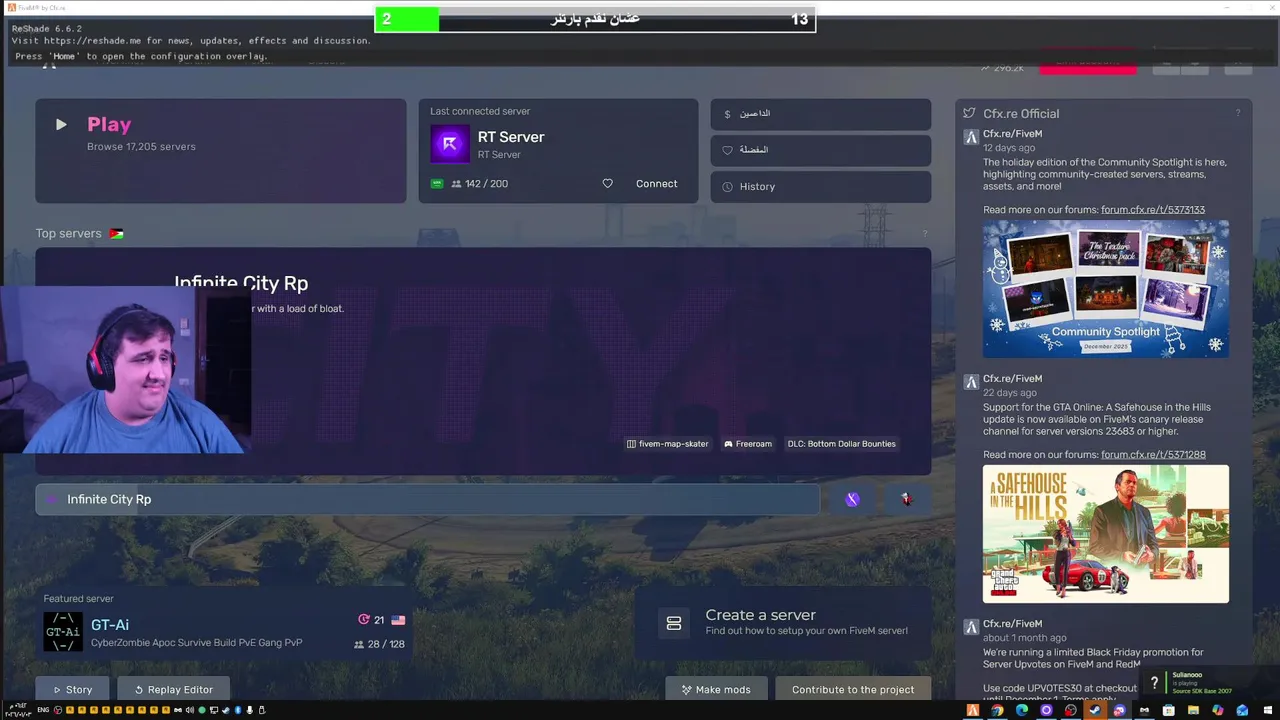This screenshot has width=1280, height=720.
Task: Click the Create a server stack icon
Action: (674, 624)
